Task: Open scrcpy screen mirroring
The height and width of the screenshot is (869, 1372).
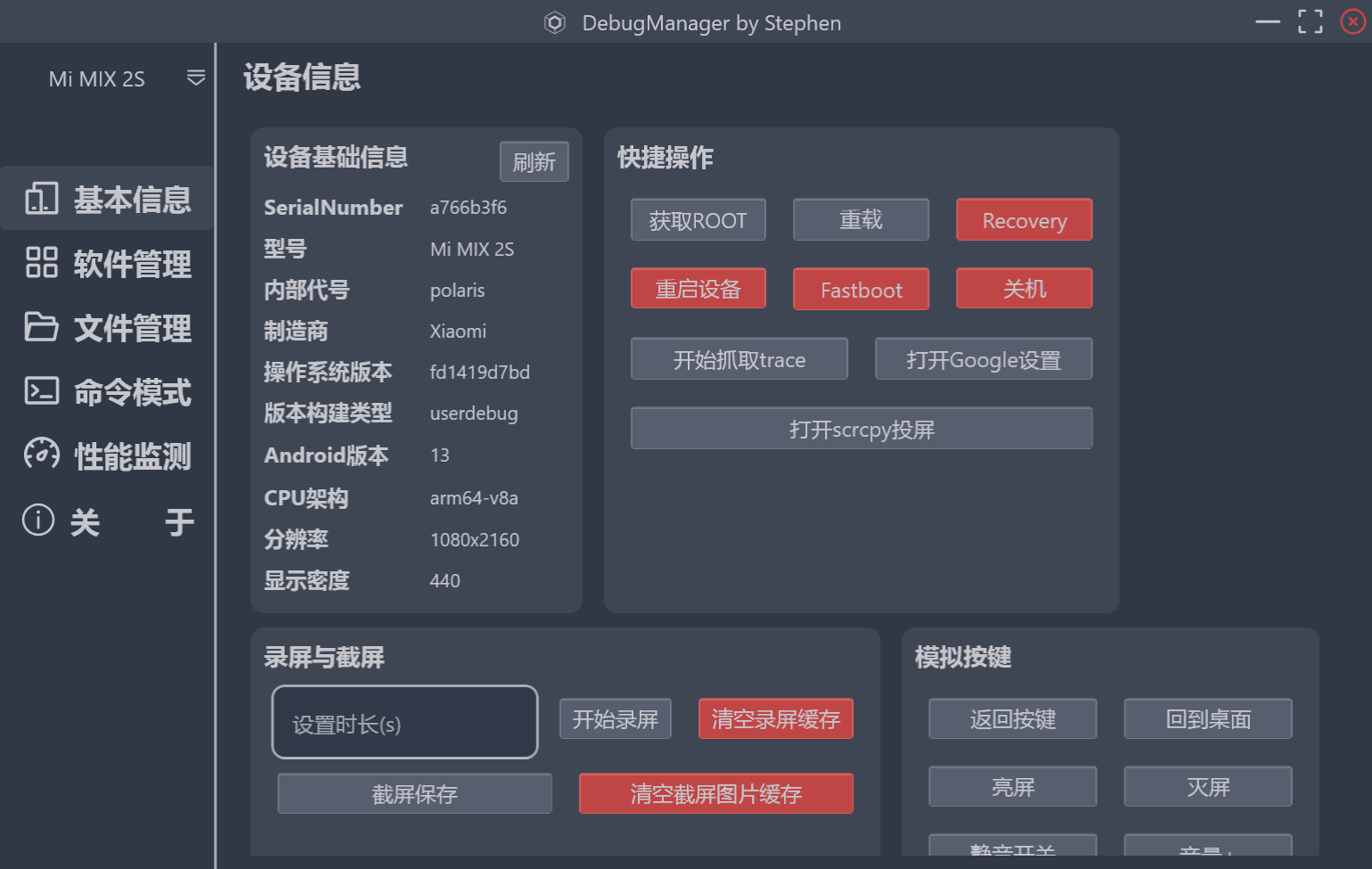Action: point(861,429)
